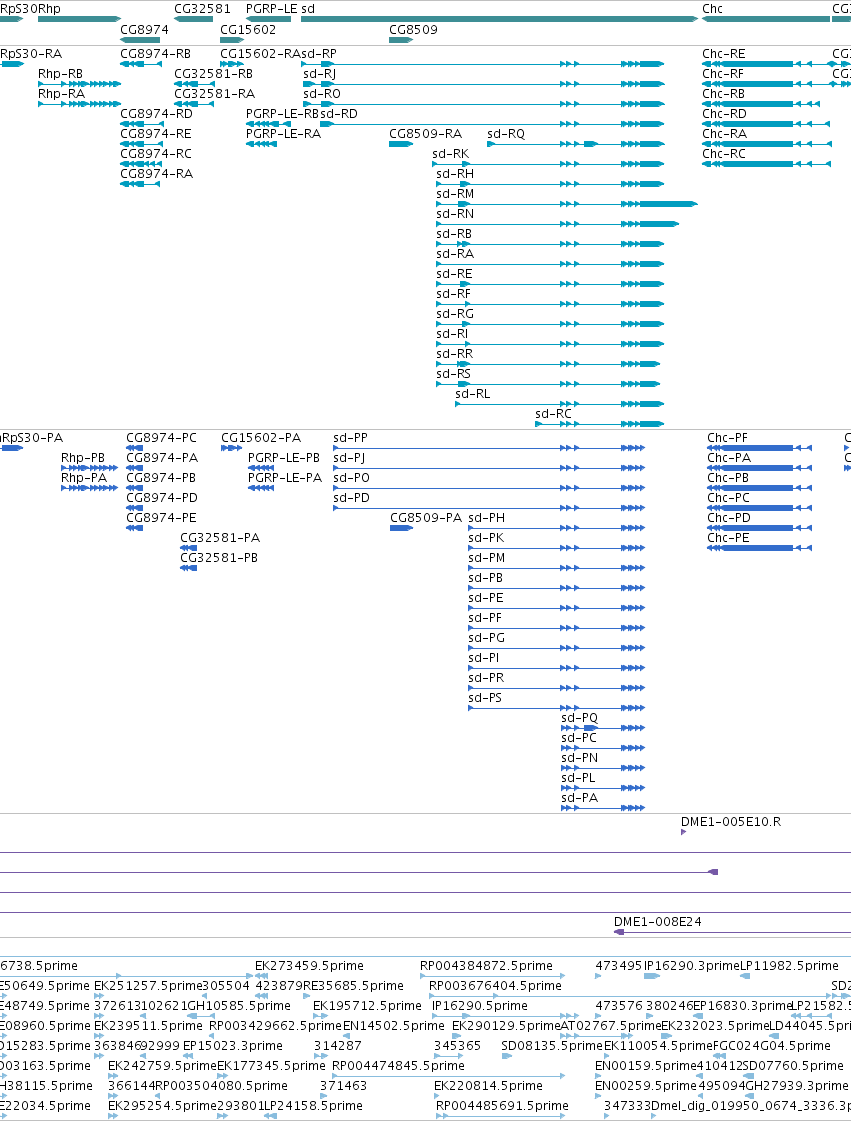Click Chc-RE transcript label
The width and height of the screenshot is (851, 1121).
pyautogui.click(x=724, y=54)
